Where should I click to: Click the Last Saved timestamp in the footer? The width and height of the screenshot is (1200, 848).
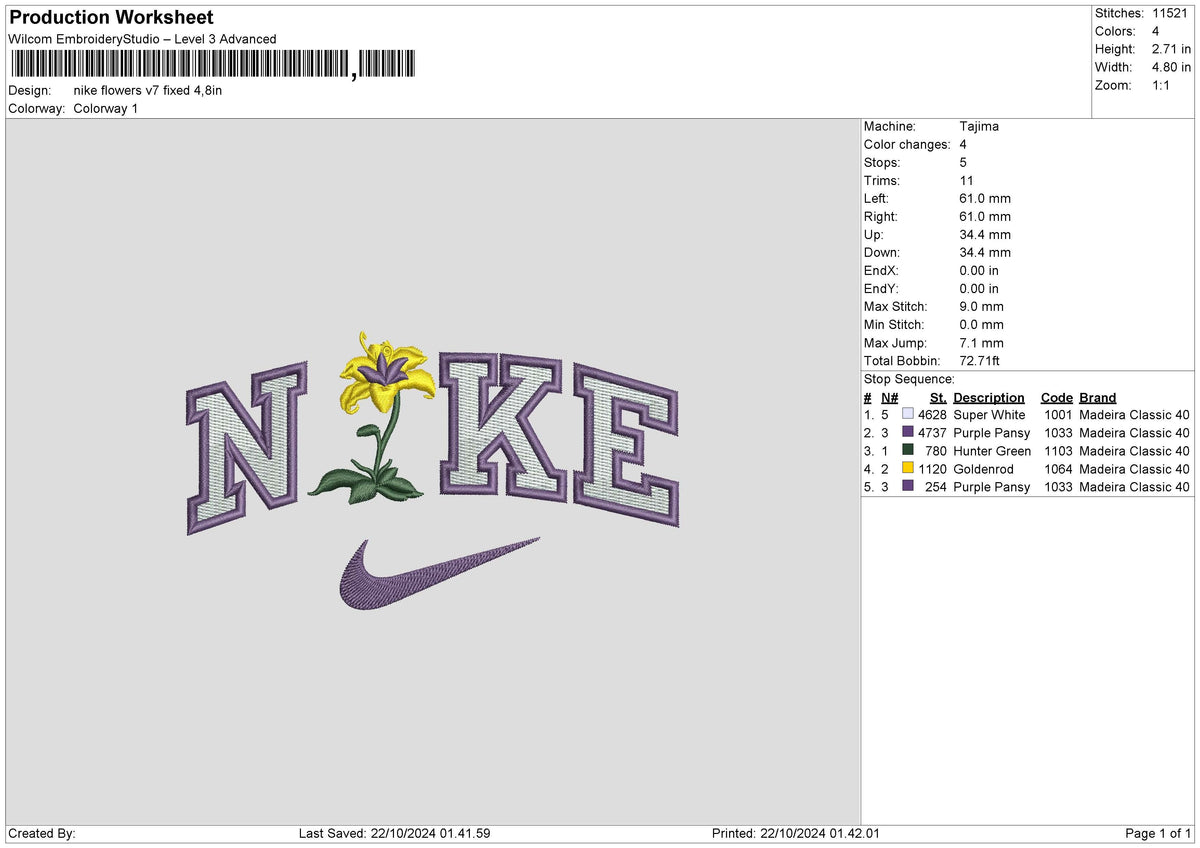(x=395, y=834)
